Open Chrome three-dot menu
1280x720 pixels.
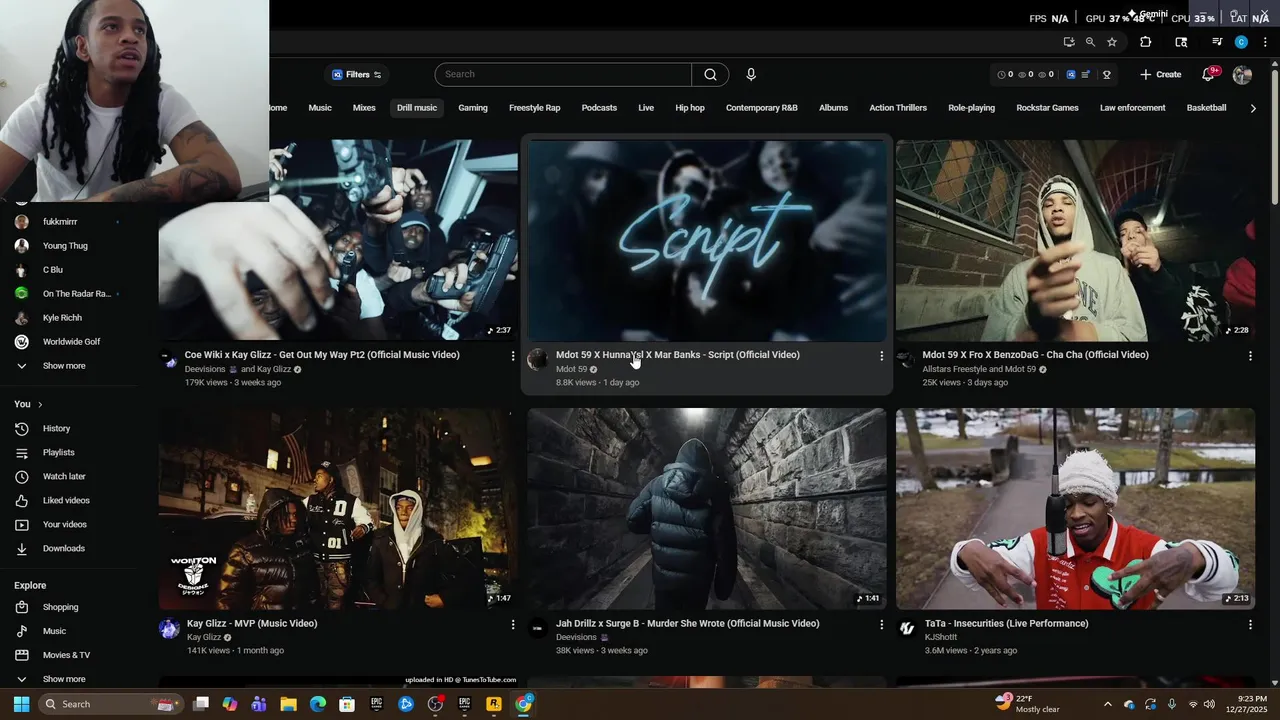pos(1265,42)
